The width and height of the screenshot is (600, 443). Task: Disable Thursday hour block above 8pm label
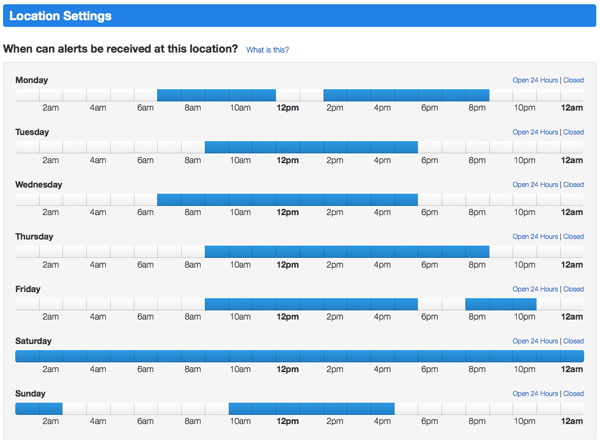(x=477, y=252)
